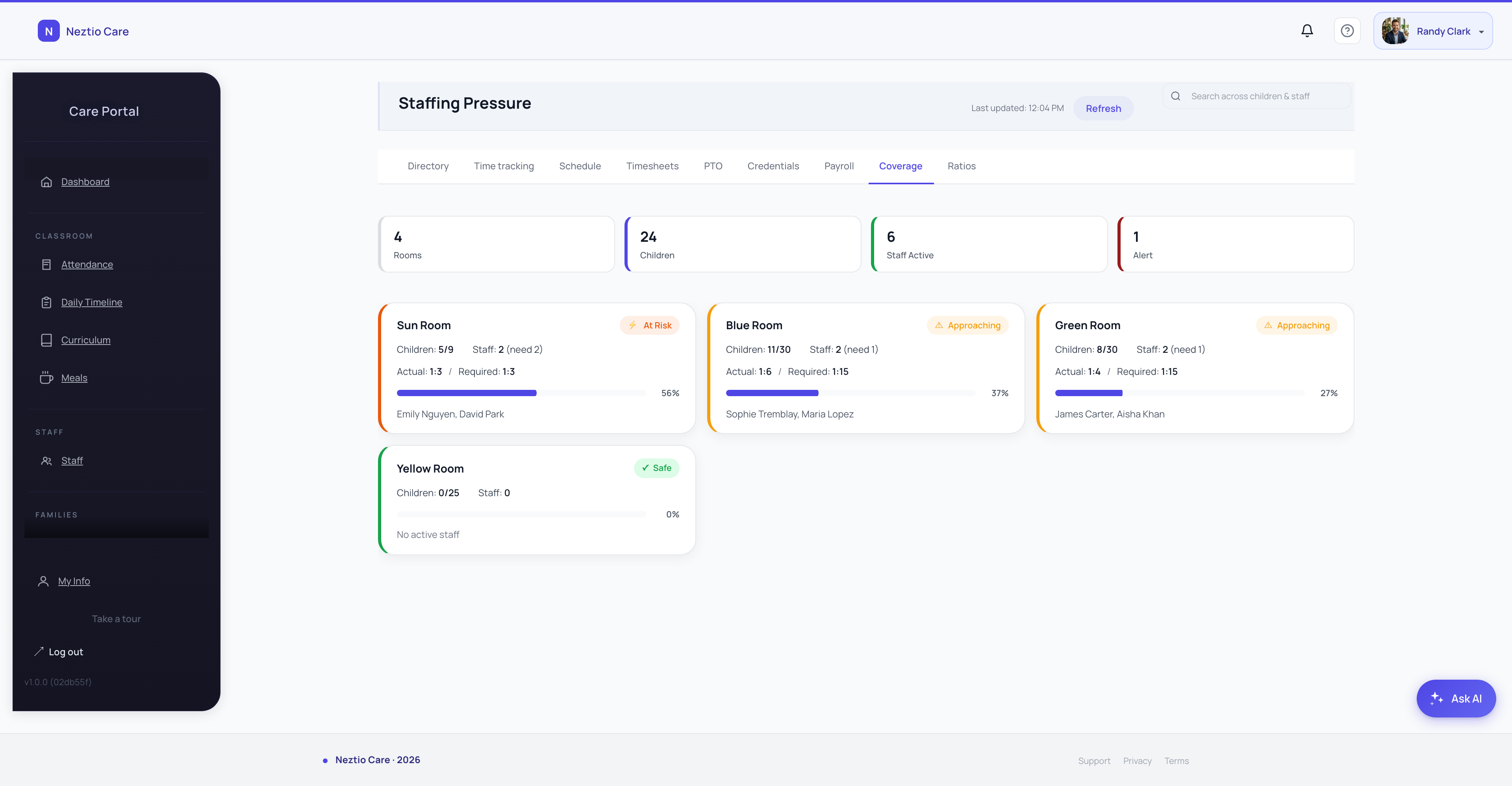Image resolution: width=1512 pixels, height=786 pixels.
Task: Click Log out in the sidebar
Action: [66, 652]
